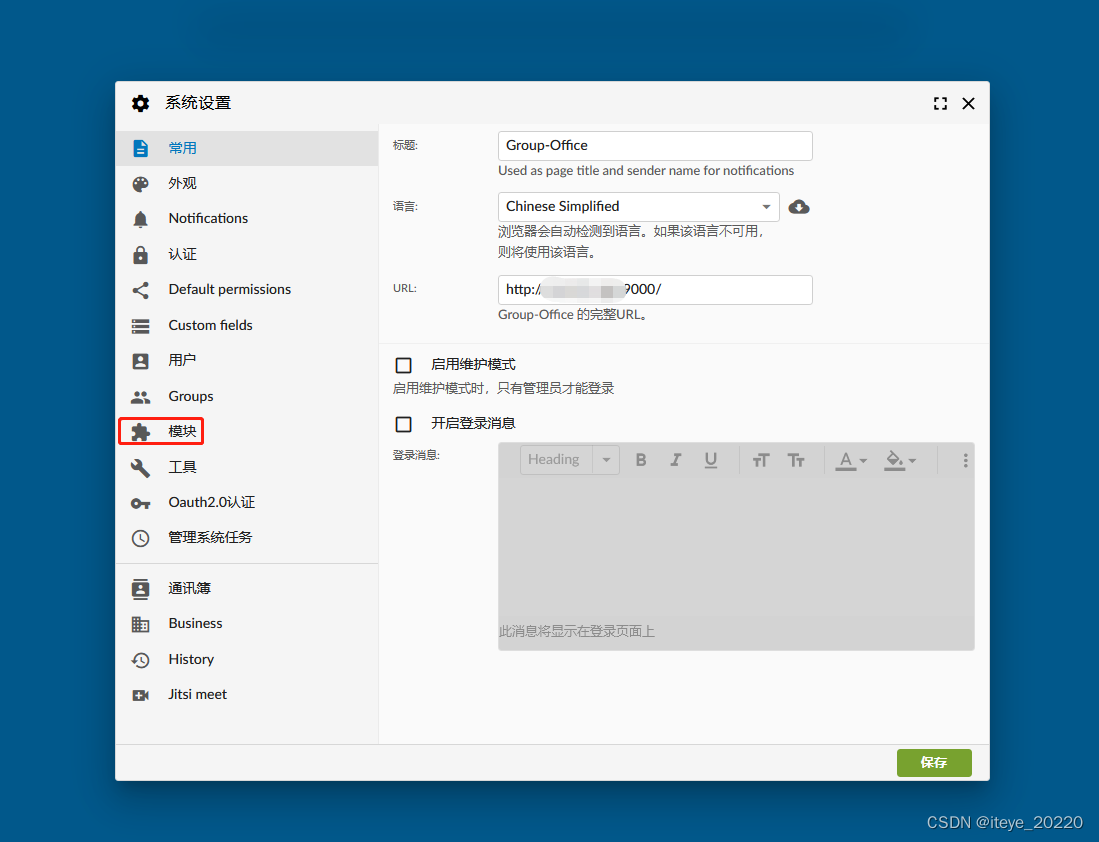Click the 标题 field containing Group-Office
The image size is (1099, 842).
tap(655, 146)
